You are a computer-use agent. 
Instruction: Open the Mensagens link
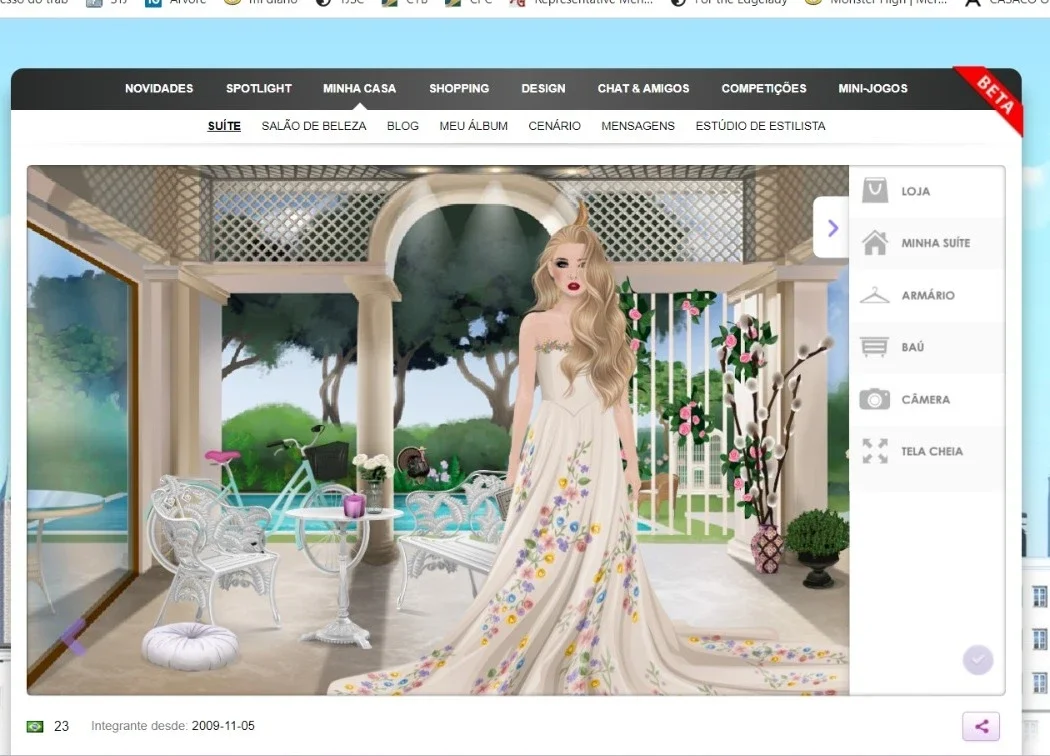click(638, 126)
